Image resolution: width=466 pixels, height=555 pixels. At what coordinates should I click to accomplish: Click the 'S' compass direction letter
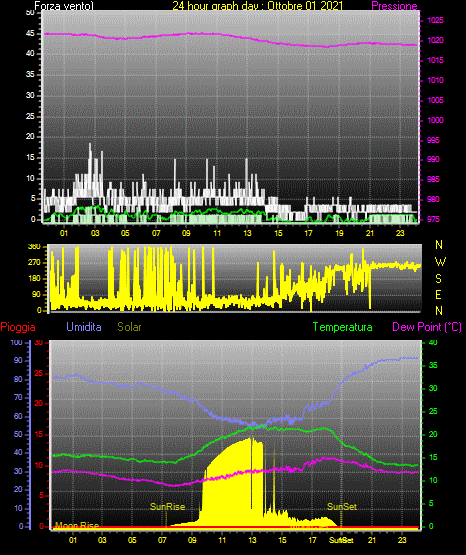(x=438, y=279)
